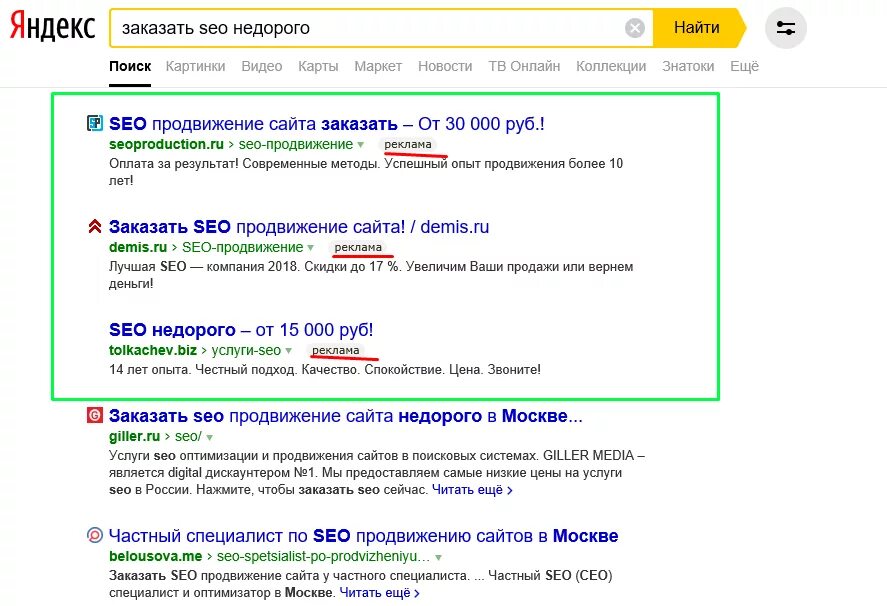The height and width of the screenshot is (606, 887).
Task: Click the seoproduction.ru favicon
Action: 94,123
